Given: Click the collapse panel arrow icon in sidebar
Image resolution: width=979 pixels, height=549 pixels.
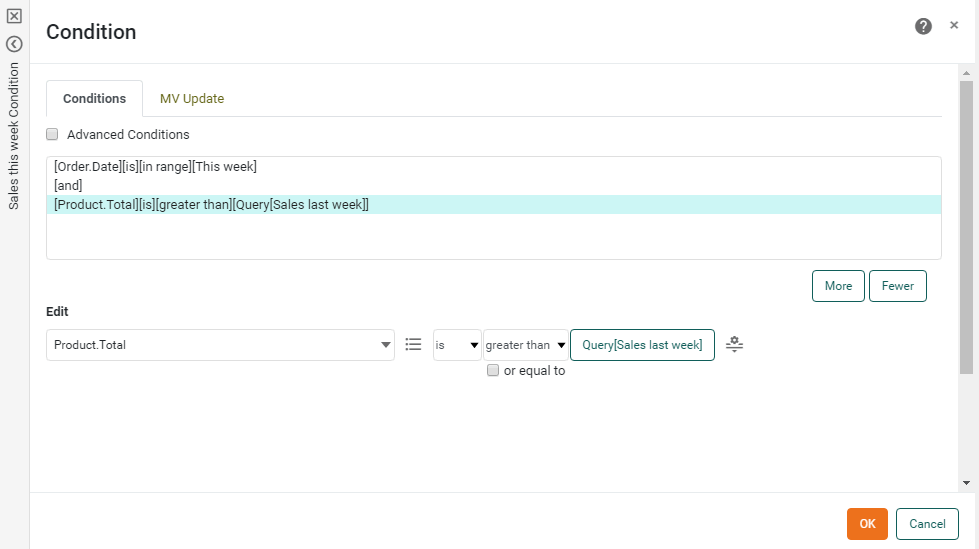Looking at the screenshot, I should click(14, 44).
